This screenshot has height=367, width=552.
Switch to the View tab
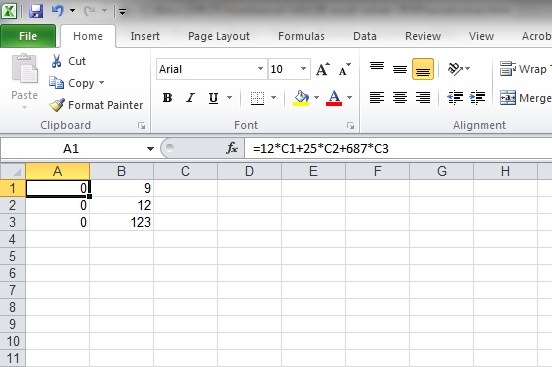[481, 36]
